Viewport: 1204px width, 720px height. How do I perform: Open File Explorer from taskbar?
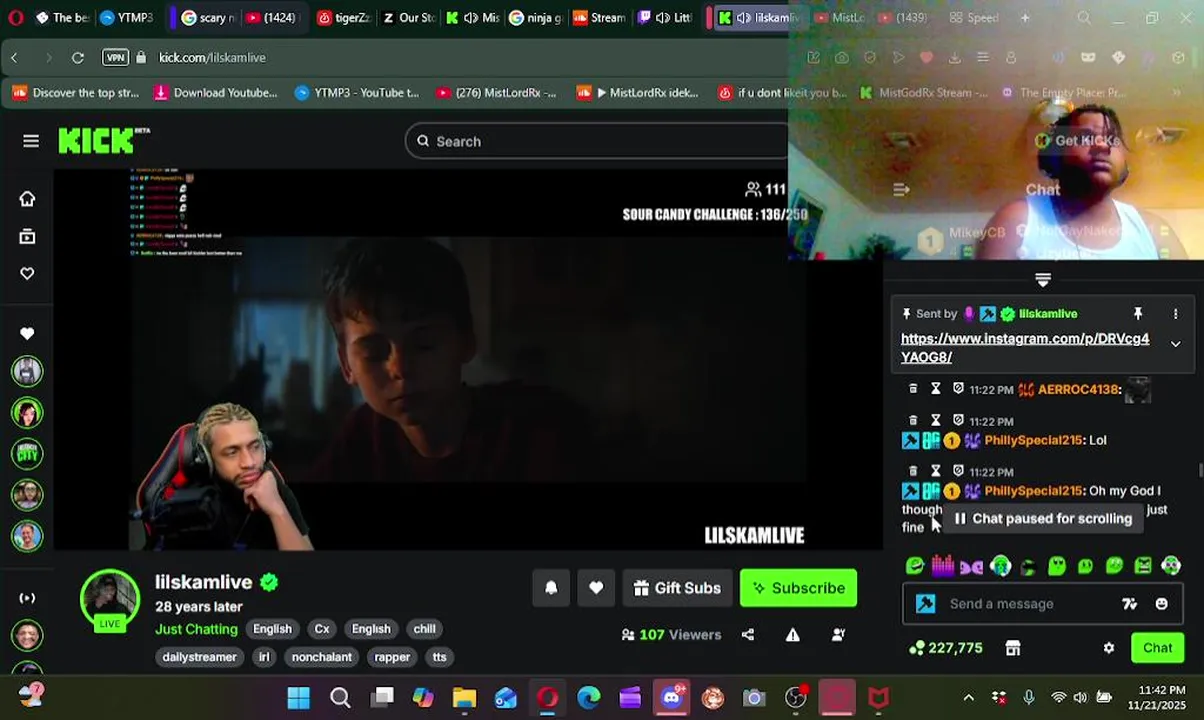(x=464, y=697)
